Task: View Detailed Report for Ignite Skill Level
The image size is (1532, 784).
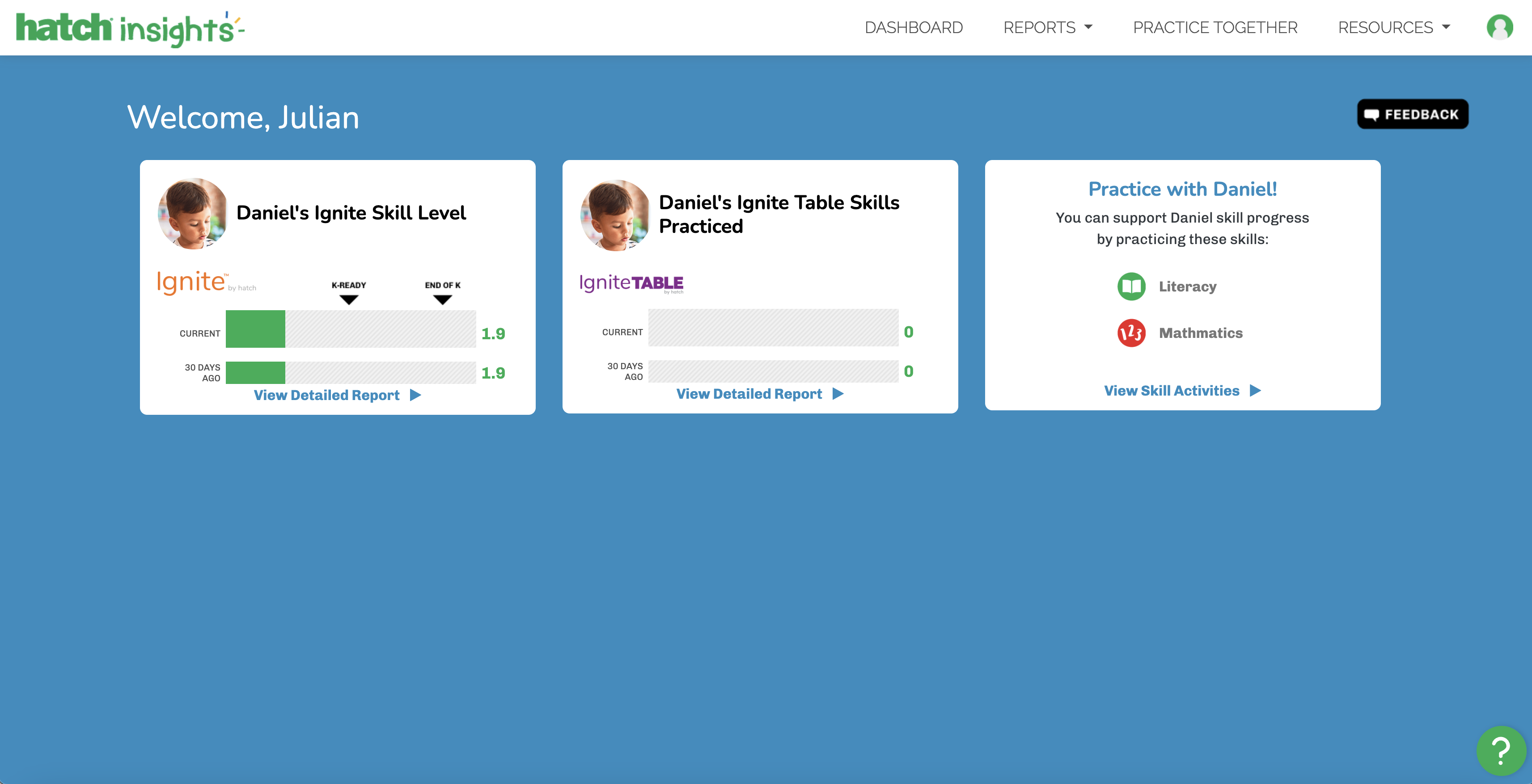Action: [337, 395]
